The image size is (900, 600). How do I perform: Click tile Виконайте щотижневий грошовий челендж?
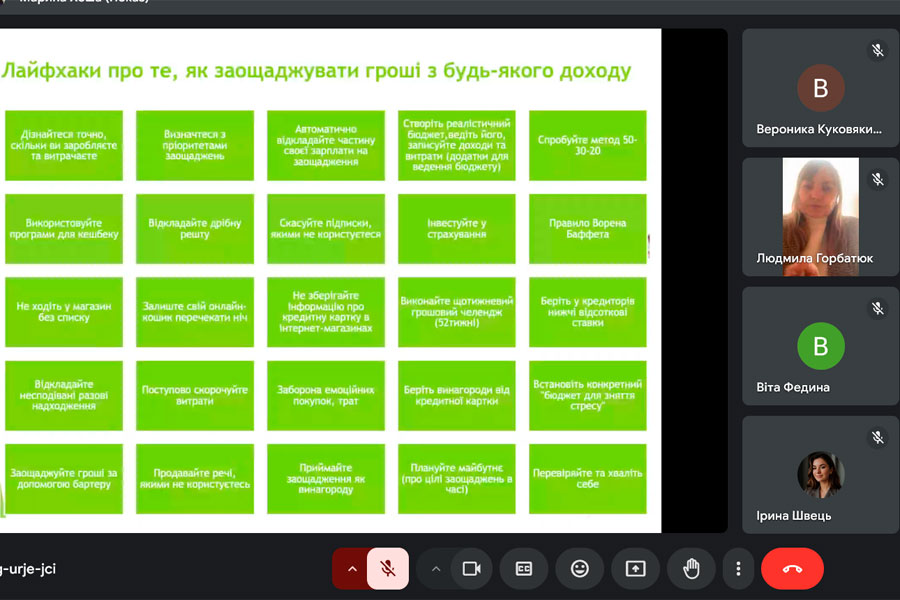pyautogui.click(x=456, y=312)
